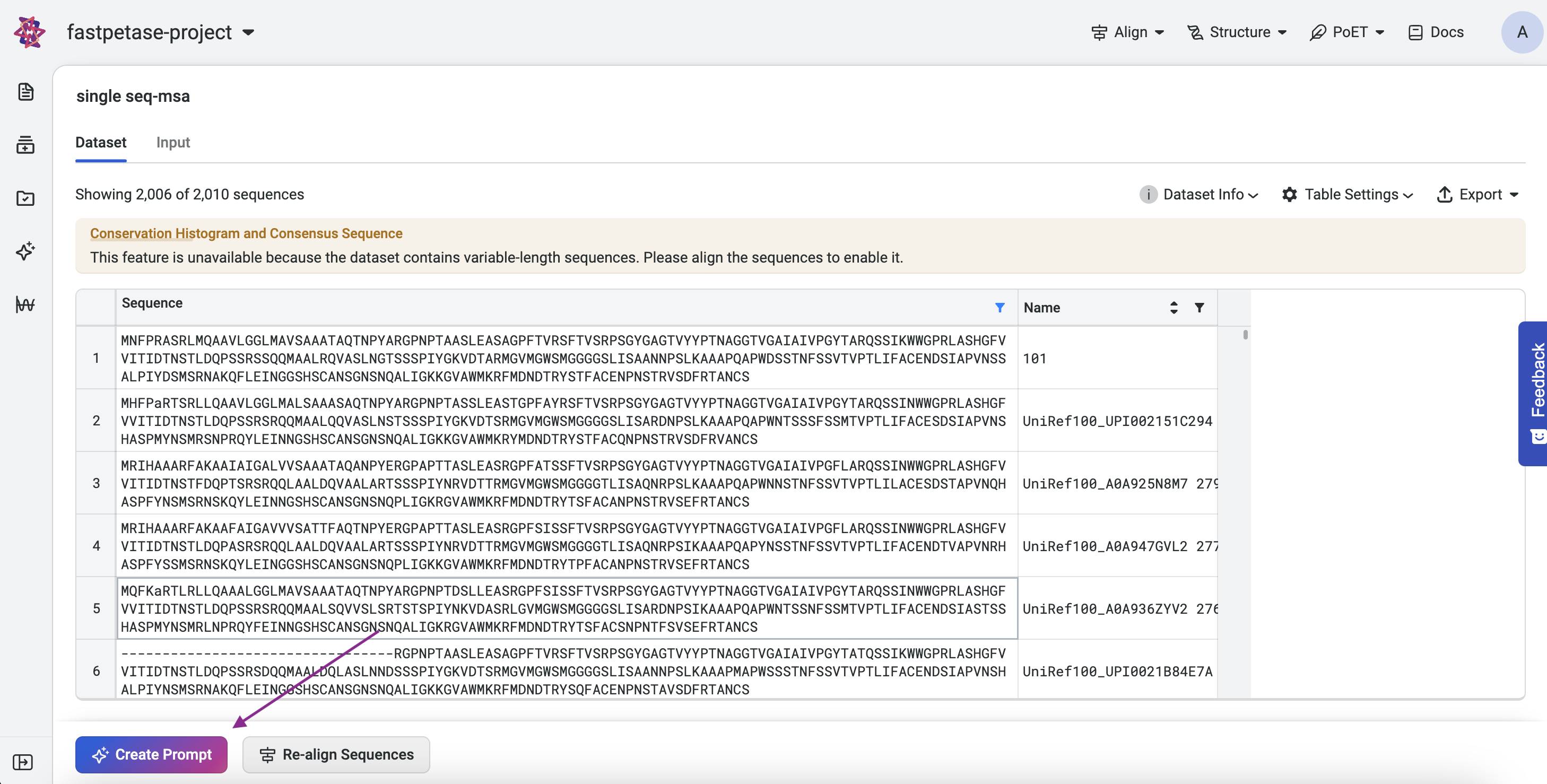Viewport: 1547px width, 784px height.
Task: Open the folder-check icon in sidebar
Action: tap(25, 198)
